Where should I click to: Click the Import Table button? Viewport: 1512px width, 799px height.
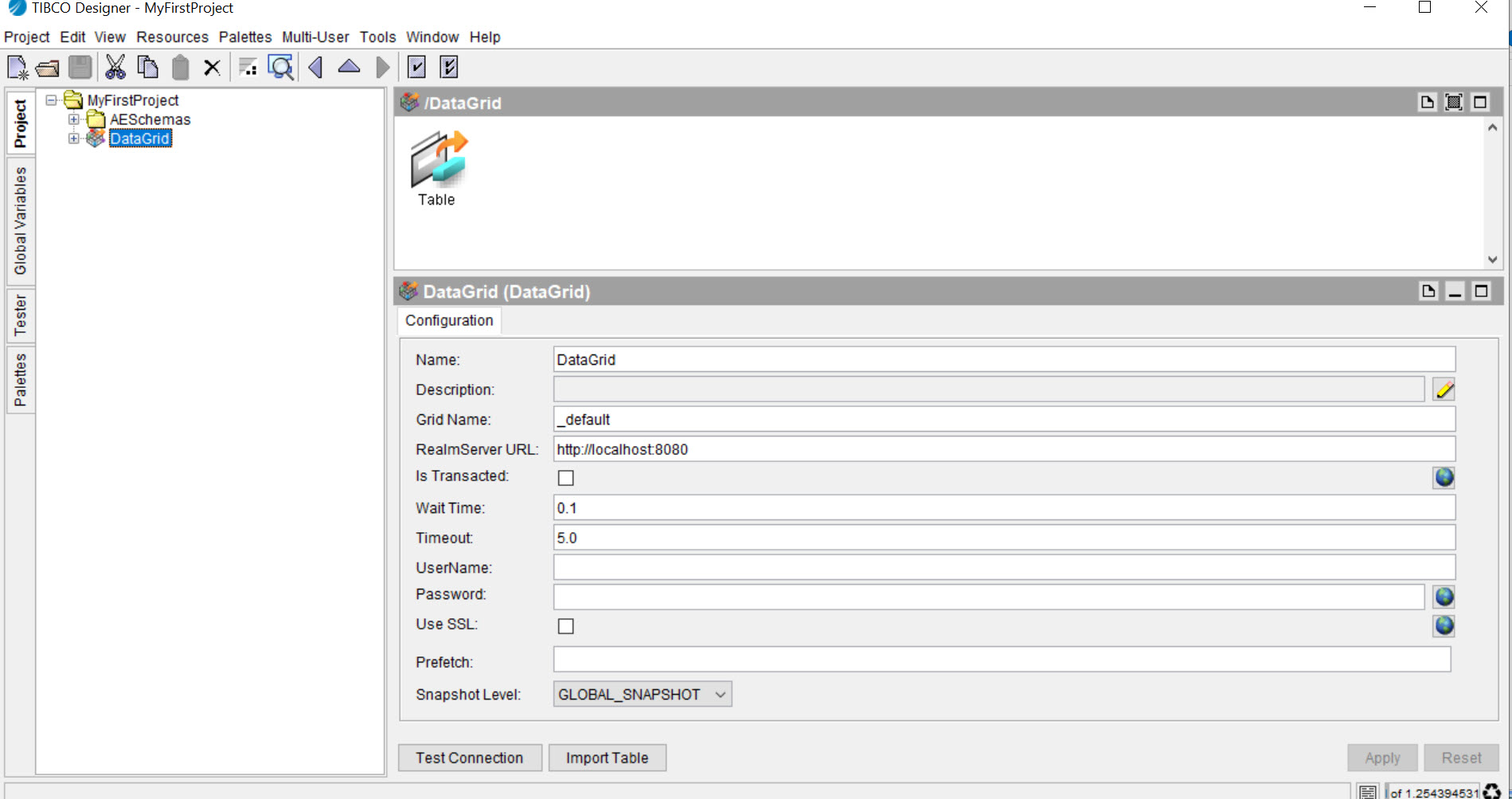pyautogui.click(x=608, y=758)
